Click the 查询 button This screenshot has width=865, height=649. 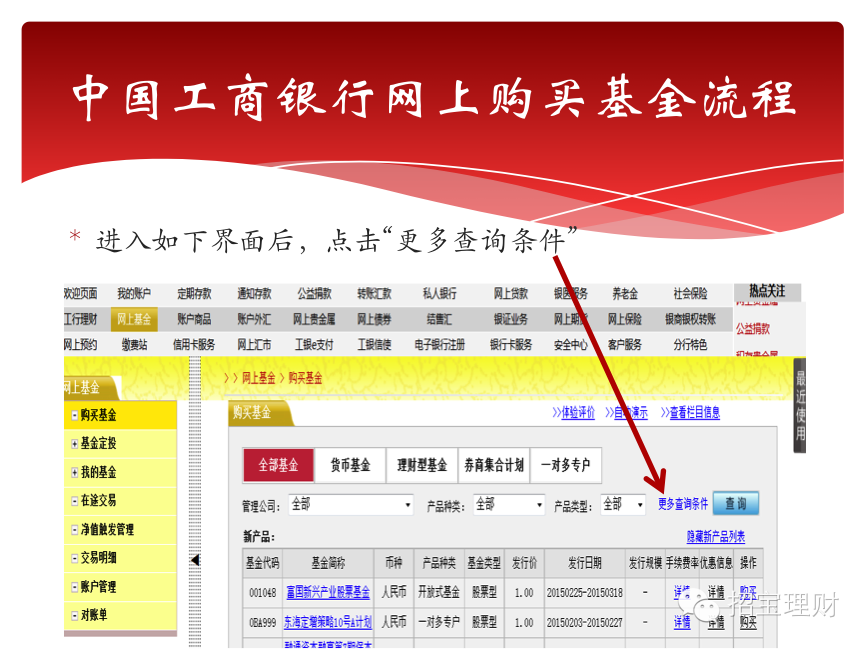click(x=736, y=503)
